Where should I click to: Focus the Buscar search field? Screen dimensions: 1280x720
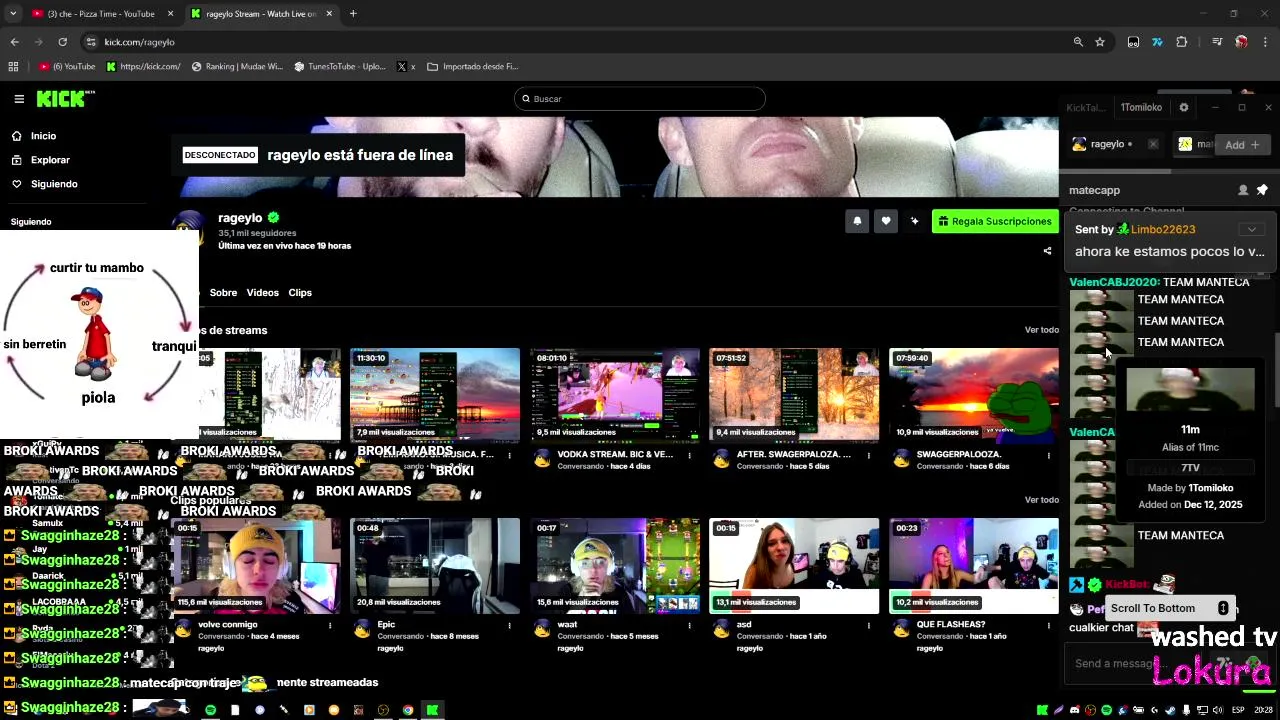[x=640, y=99]
